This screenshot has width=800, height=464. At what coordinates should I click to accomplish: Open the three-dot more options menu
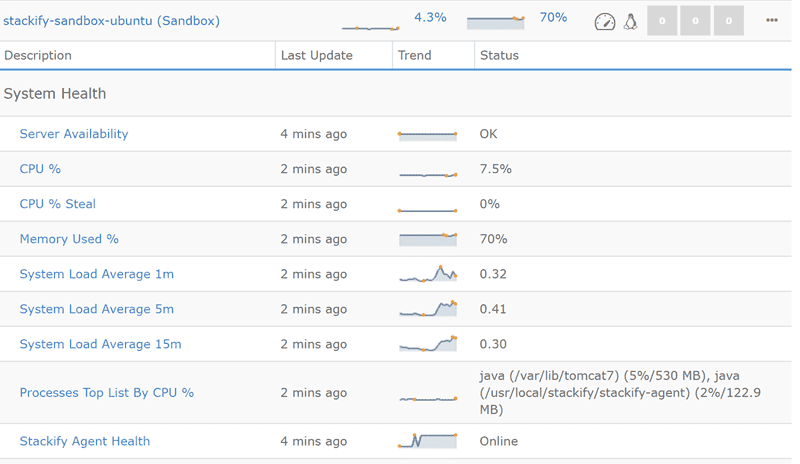pos(771,20)
